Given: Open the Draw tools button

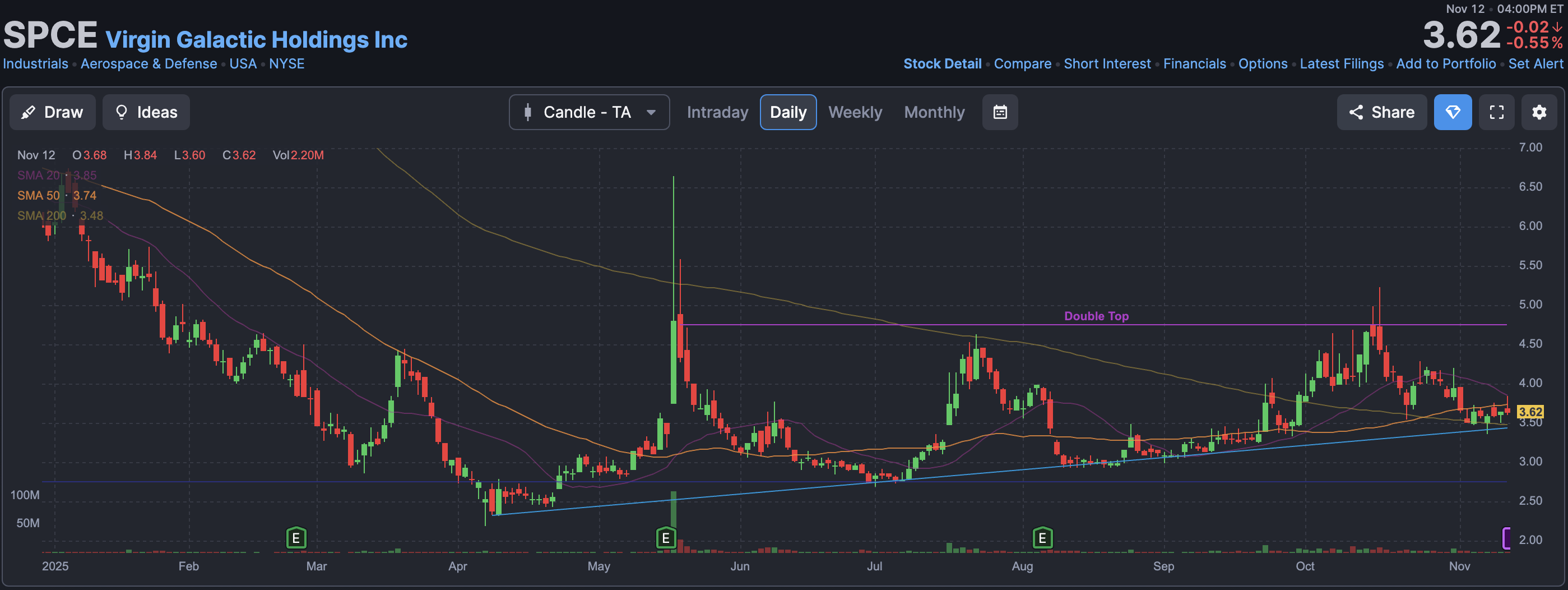Looking at the screenshot, I should pos(52,112).
